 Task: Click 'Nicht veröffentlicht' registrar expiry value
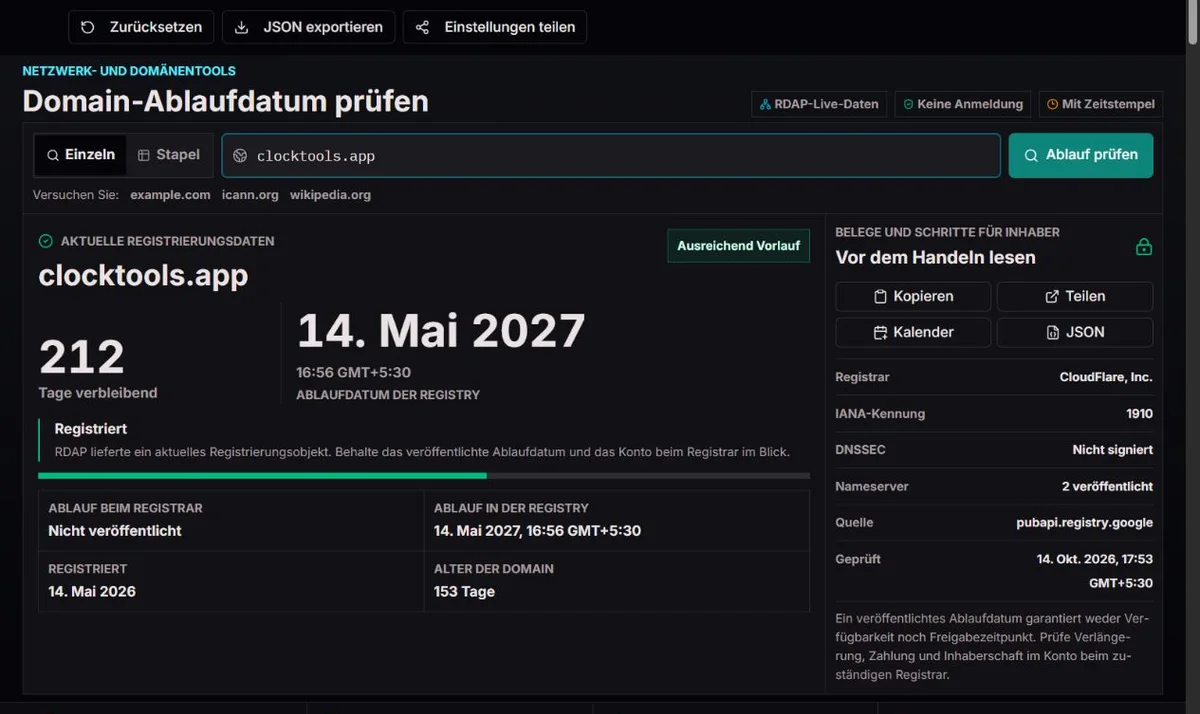pyautogui.click(x=115, y=531)
